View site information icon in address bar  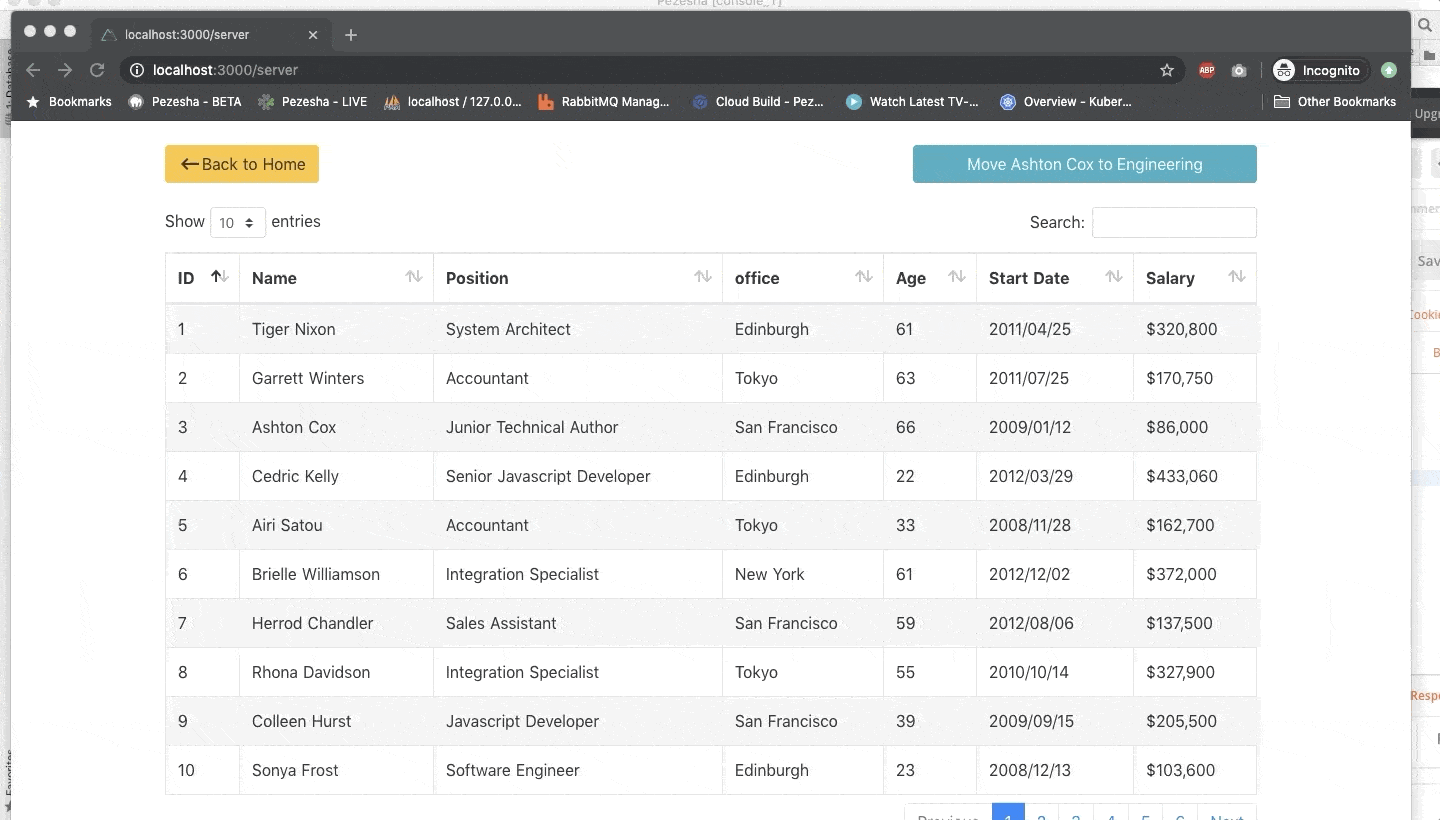pyautogui.click(x=137, y=70)
